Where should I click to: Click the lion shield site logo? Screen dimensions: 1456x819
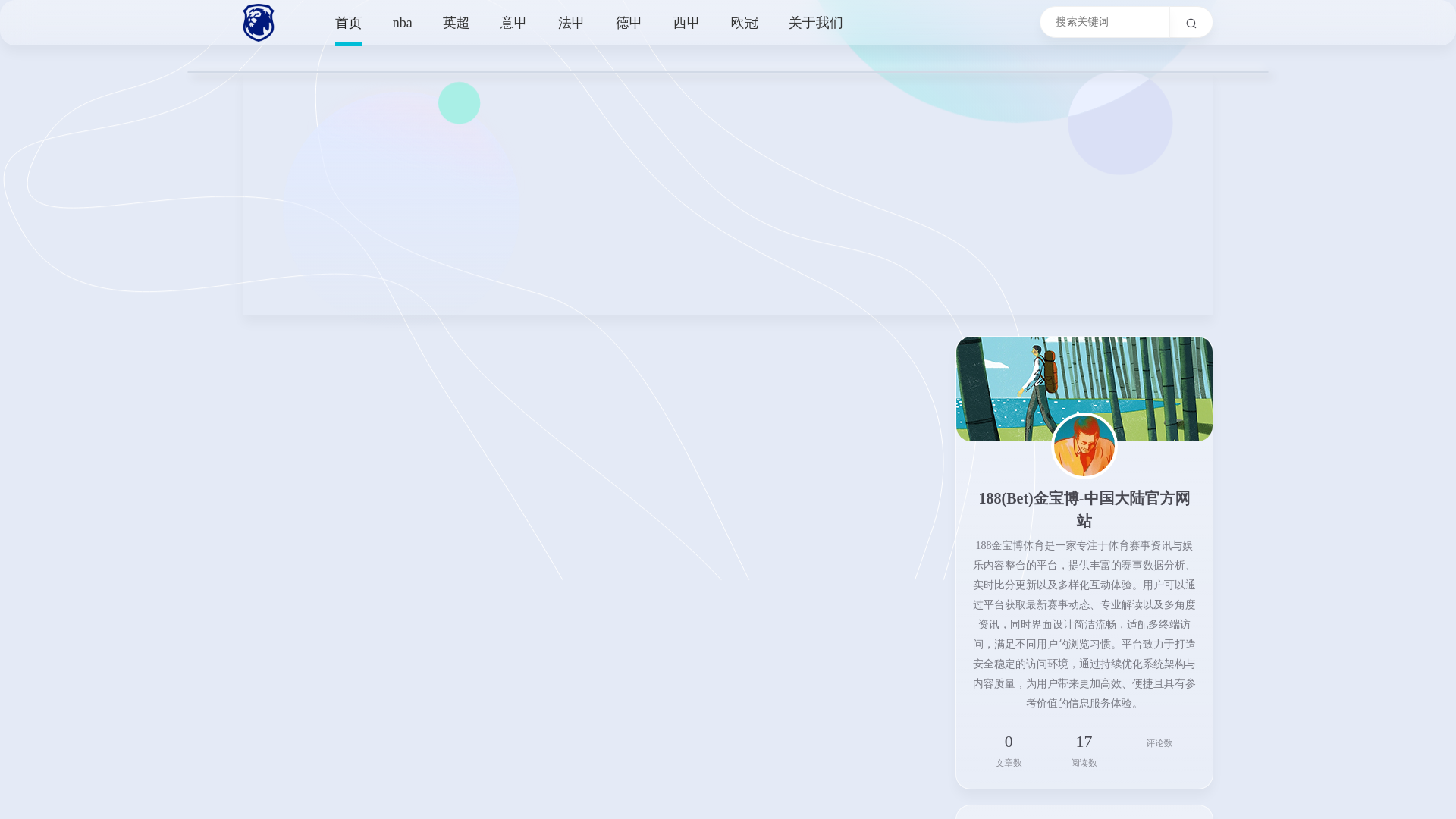[x=259, y=23]
